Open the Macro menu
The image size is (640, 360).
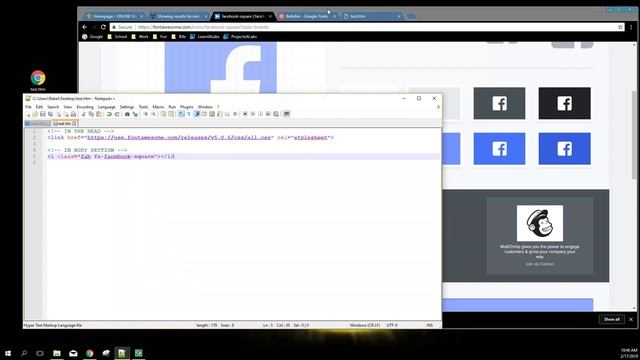click(x=158, y=107)
